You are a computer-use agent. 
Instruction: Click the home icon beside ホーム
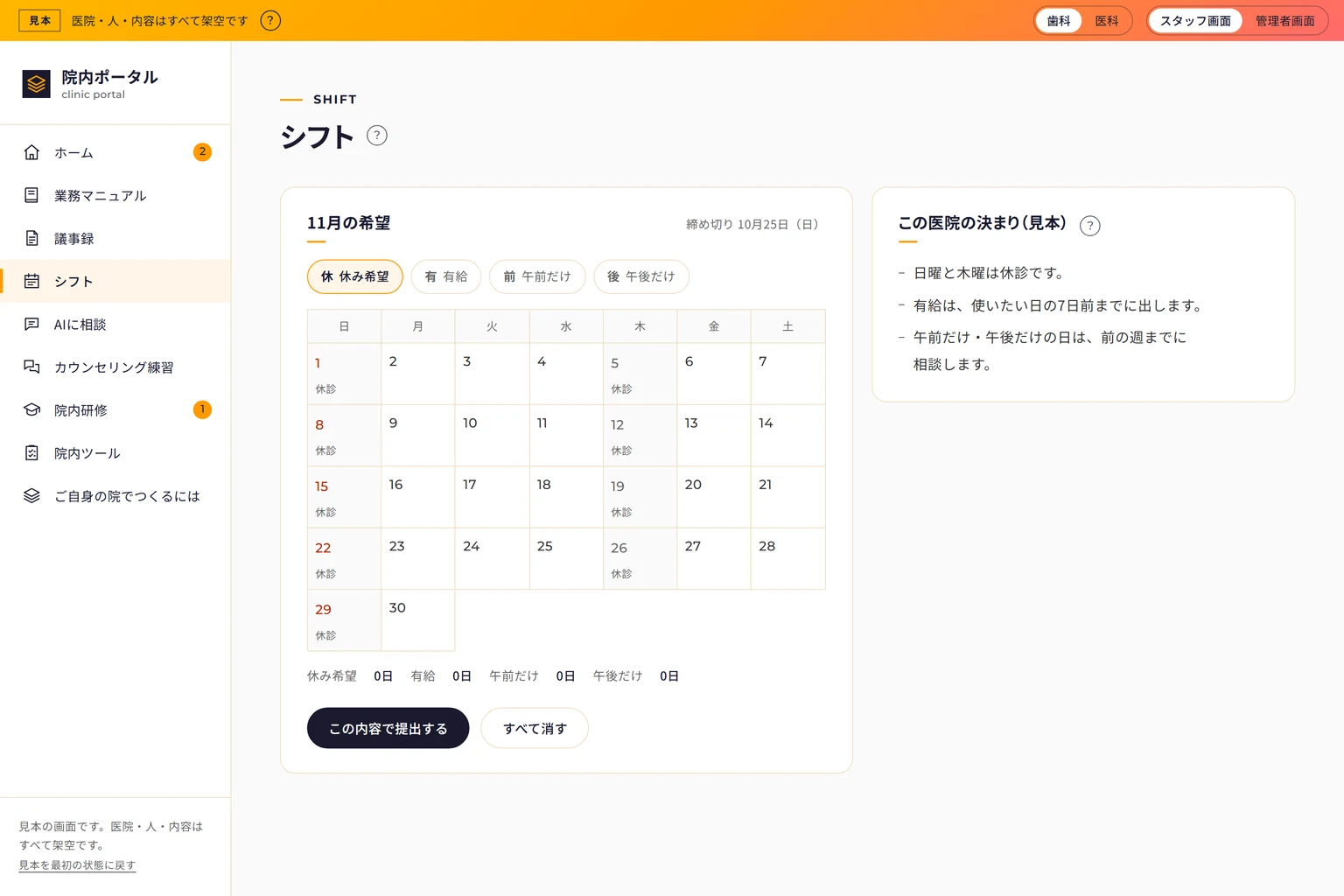pyautogui.click(x=31, y=152)
